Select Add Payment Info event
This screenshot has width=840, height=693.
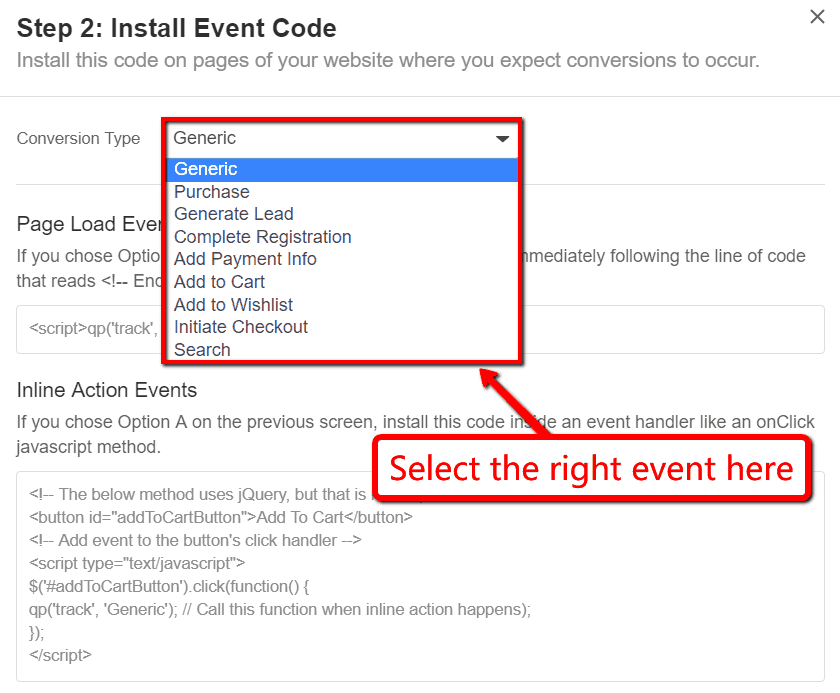245,259
